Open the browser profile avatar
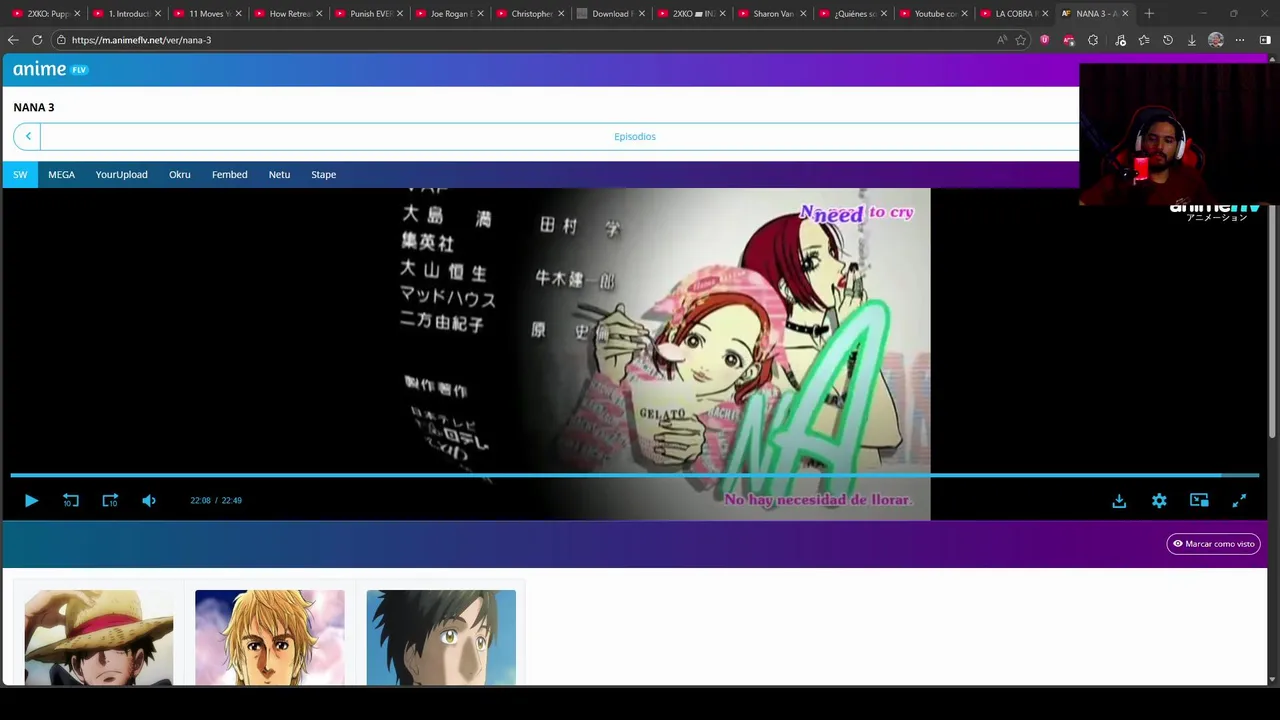The height and width of the screenshot is (720, 1280). tap(1216, 40)
